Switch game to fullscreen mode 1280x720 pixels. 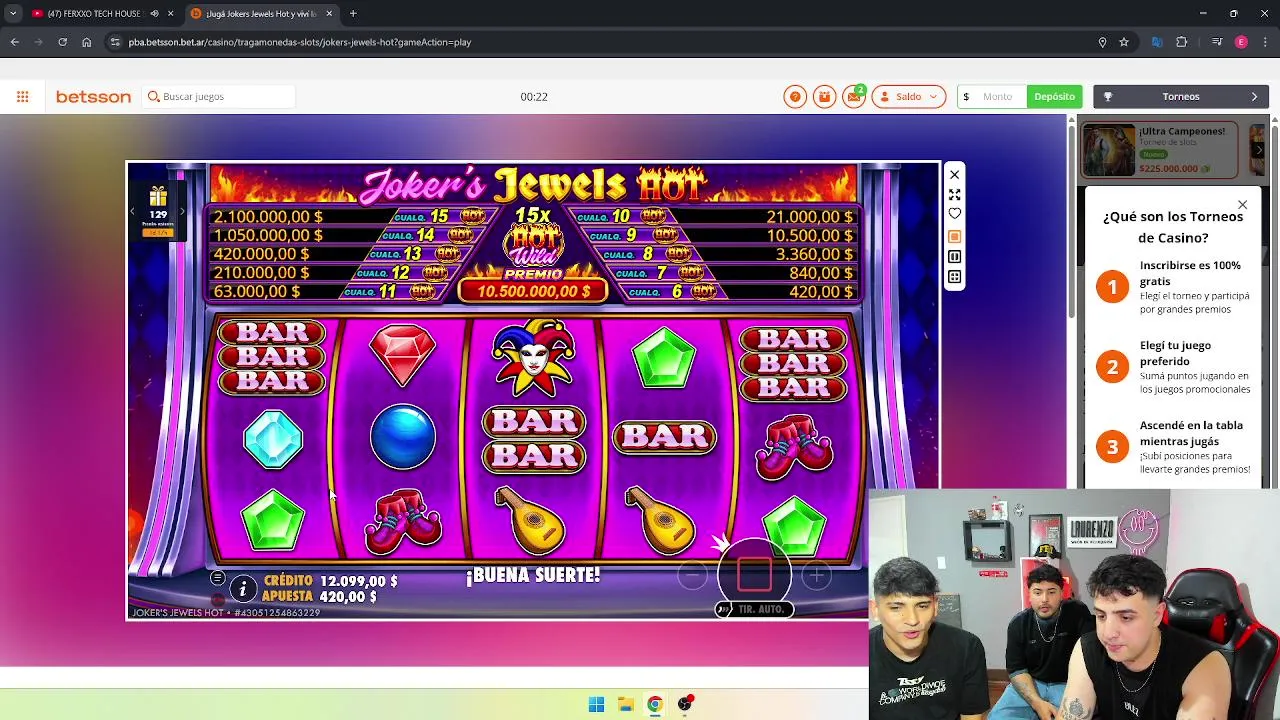[x=954, y=195]
